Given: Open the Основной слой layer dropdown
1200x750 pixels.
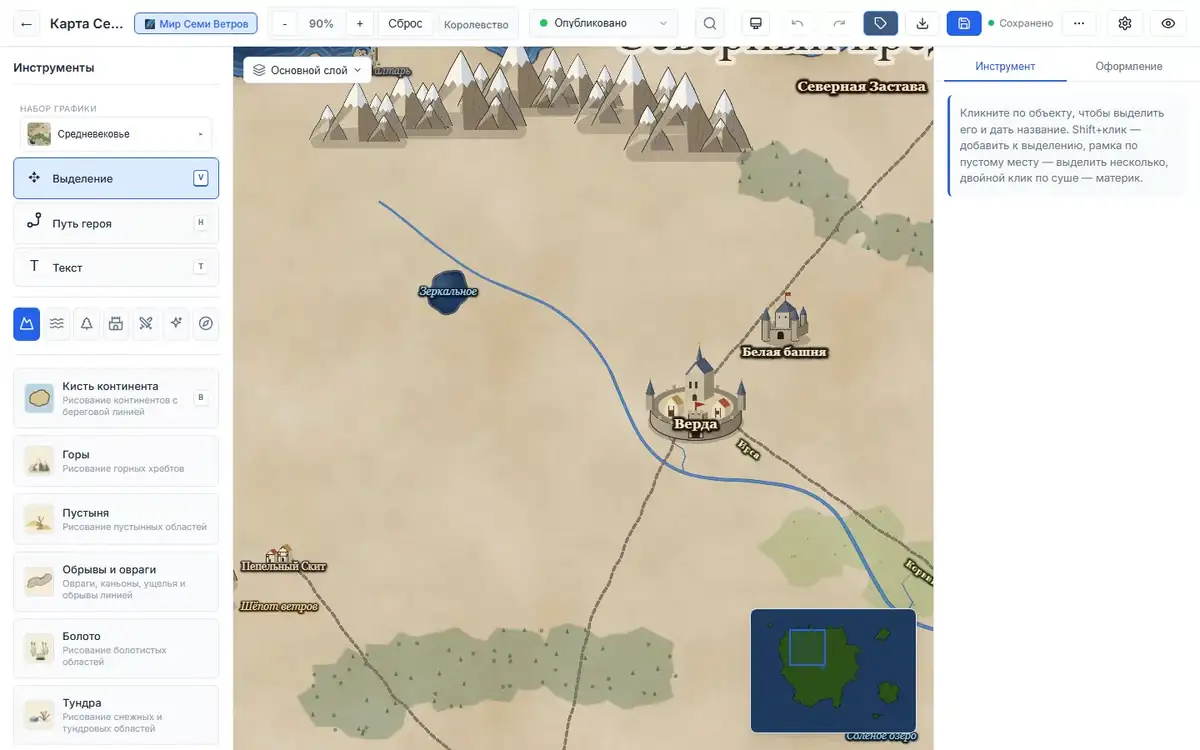Looking at the screenshot, I should tap(308, 70).
